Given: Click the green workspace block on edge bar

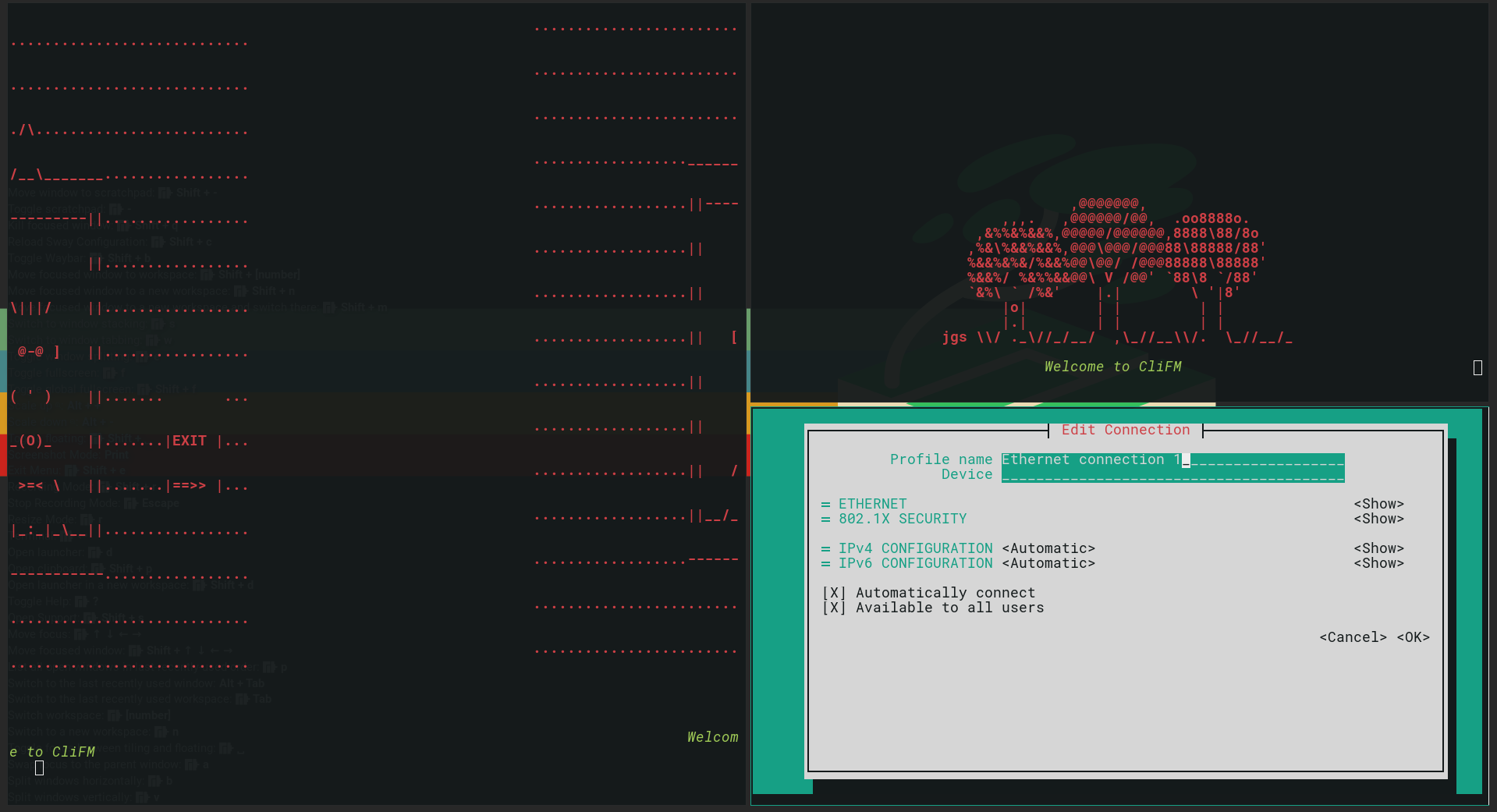Looking at the screenshot, I should coord(3,324).
